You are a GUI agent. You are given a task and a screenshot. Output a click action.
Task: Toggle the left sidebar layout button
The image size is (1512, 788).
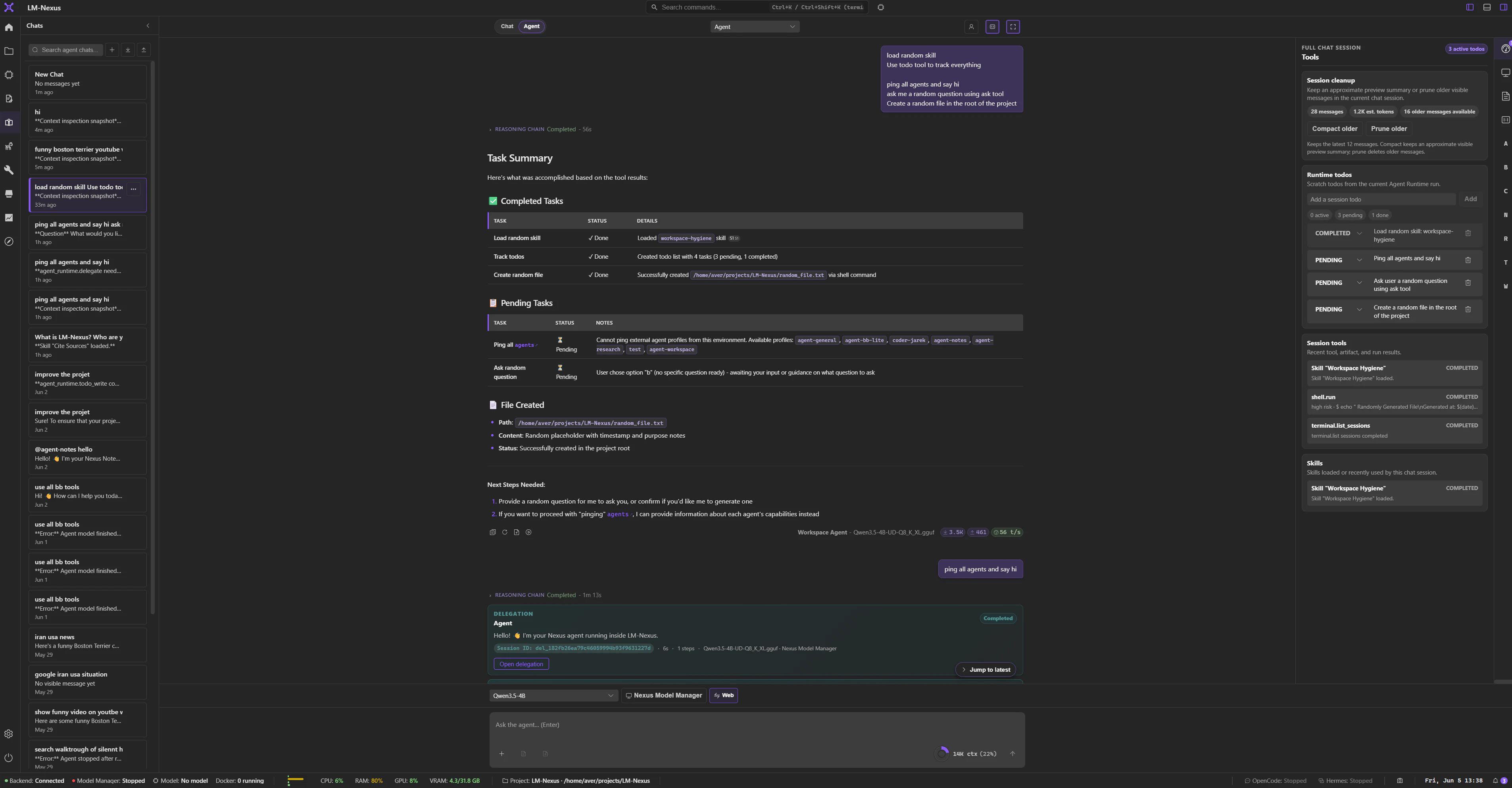click(x=1470, y=7)
